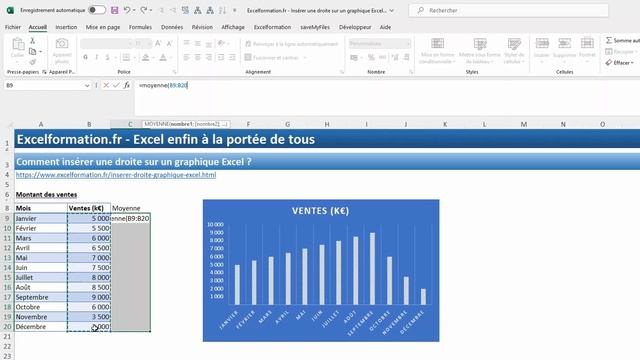
Task: Click the Police group dialog launcher
Action: (174, 72)
